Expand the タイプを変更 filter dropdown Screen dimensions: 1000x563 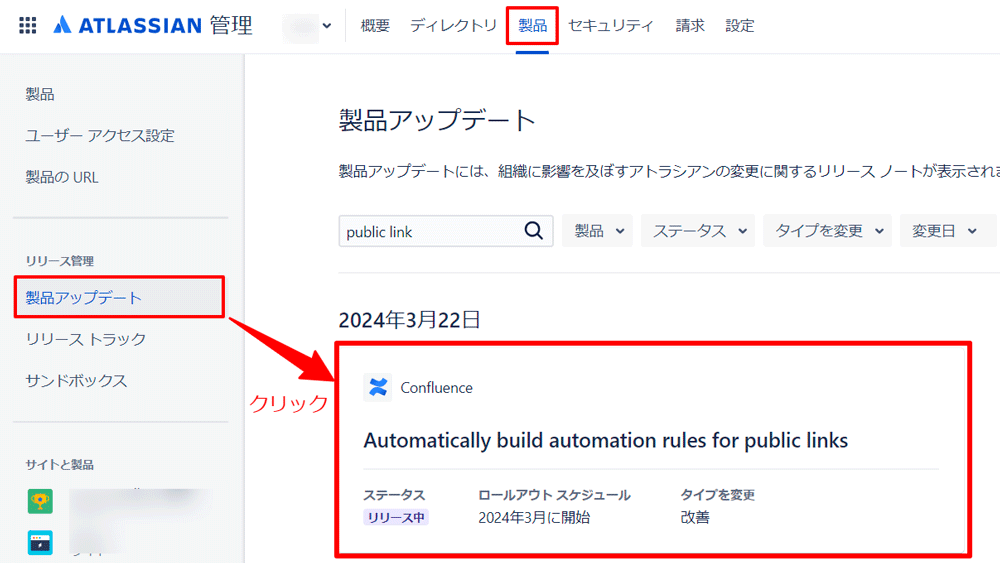point(827,231)
